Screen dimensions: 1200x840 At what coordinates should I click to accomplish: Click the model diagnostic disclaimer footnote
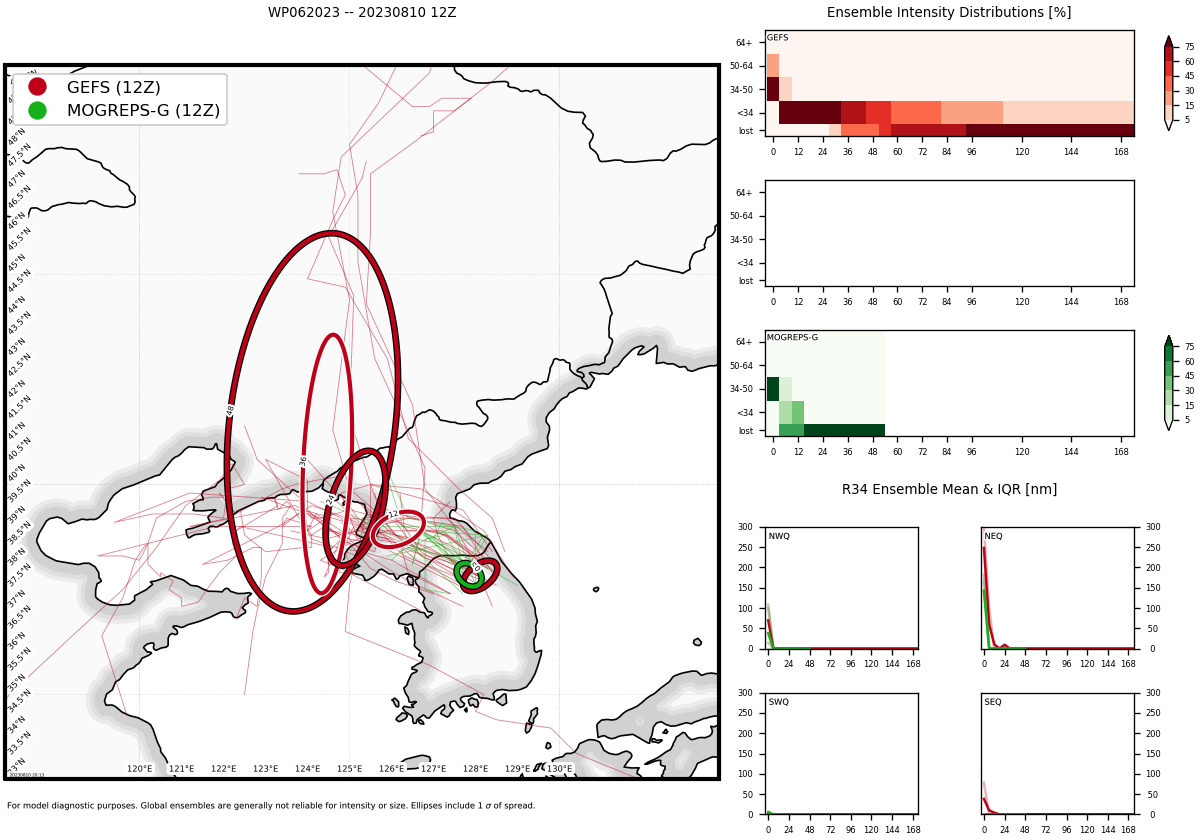coord(271,806)
